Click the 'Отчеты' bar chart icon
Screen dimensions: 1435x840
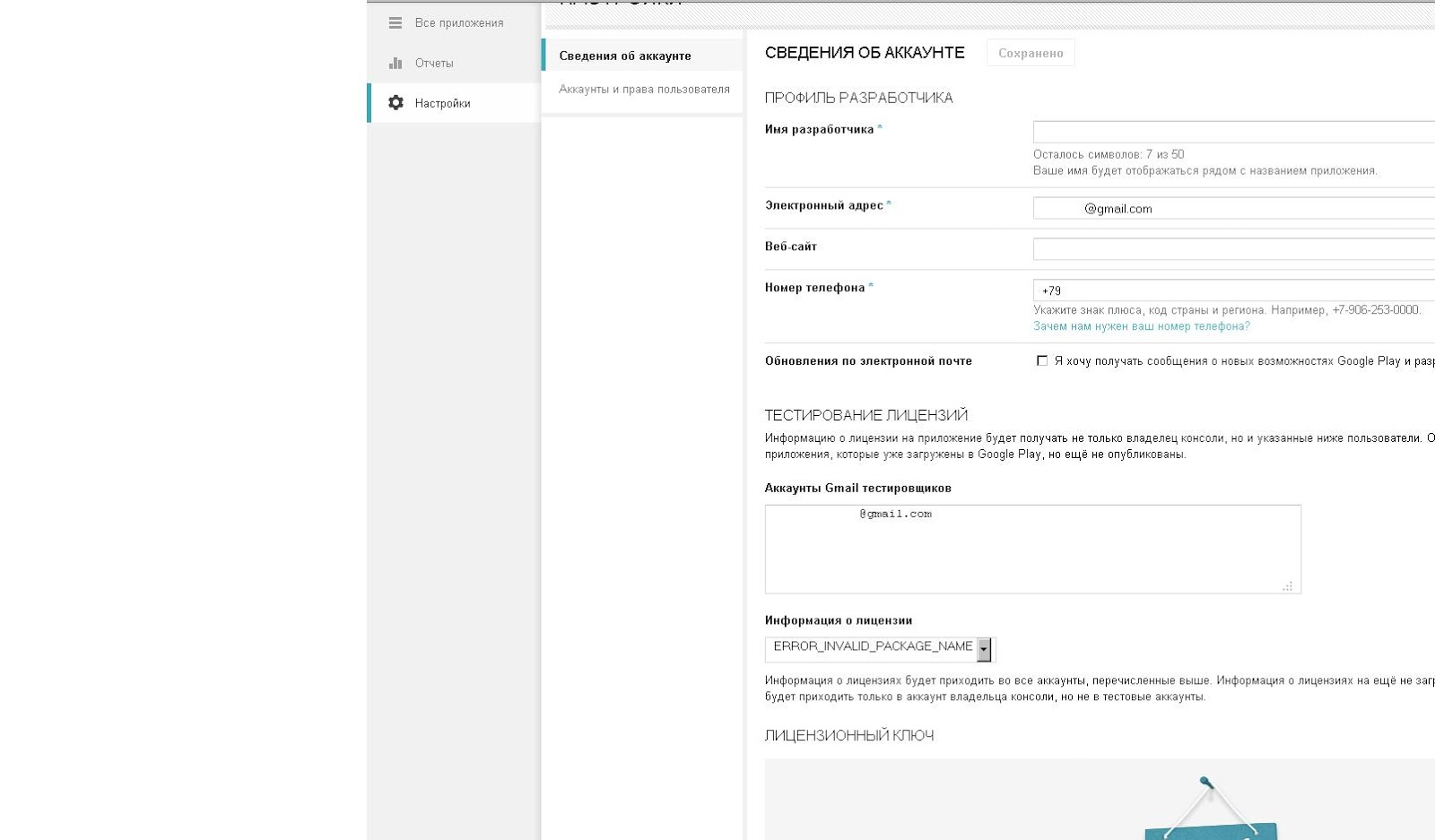[396, 63]
